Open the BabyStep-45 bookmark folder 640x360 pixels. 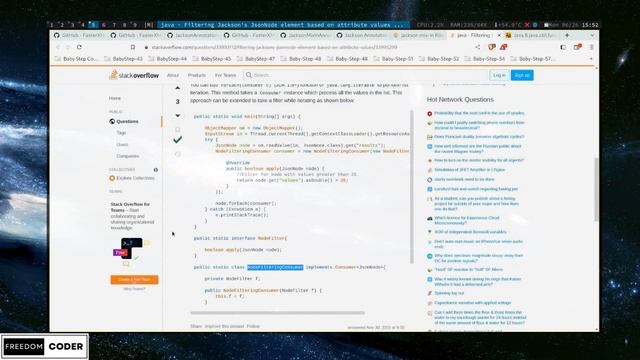(x=211, y=59)
